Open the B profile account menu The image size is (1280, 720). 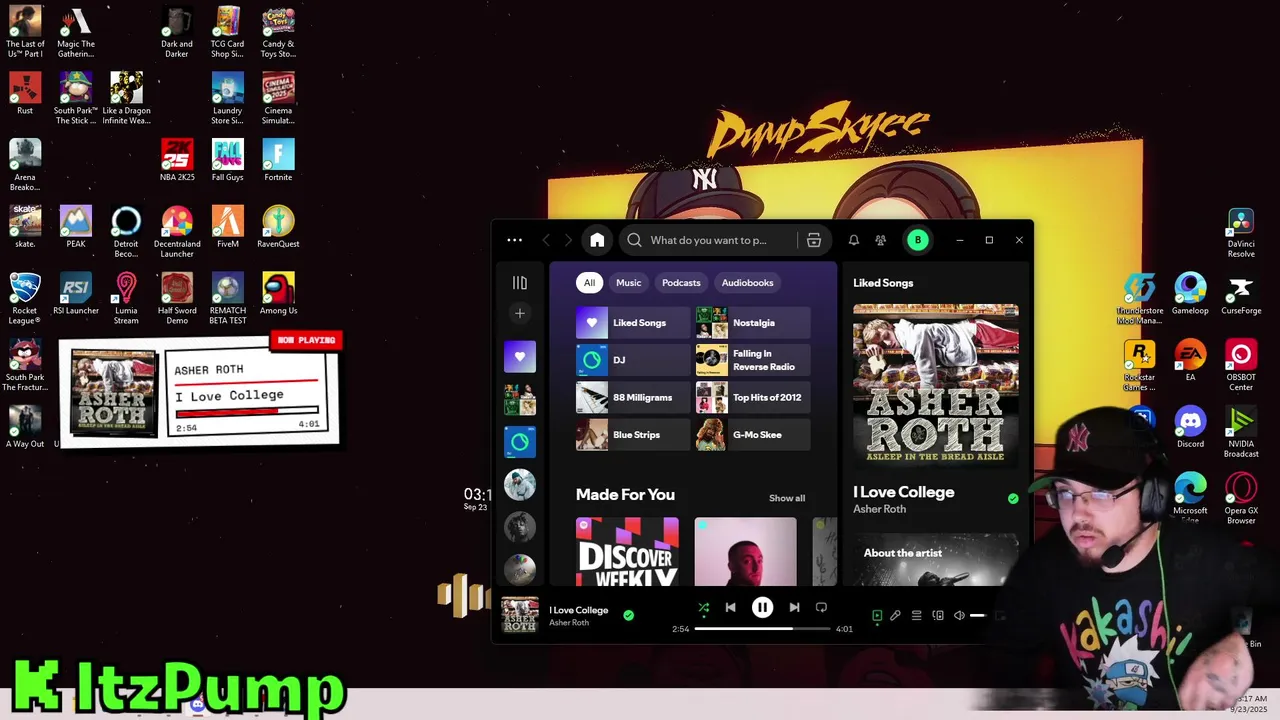(917, 240)
